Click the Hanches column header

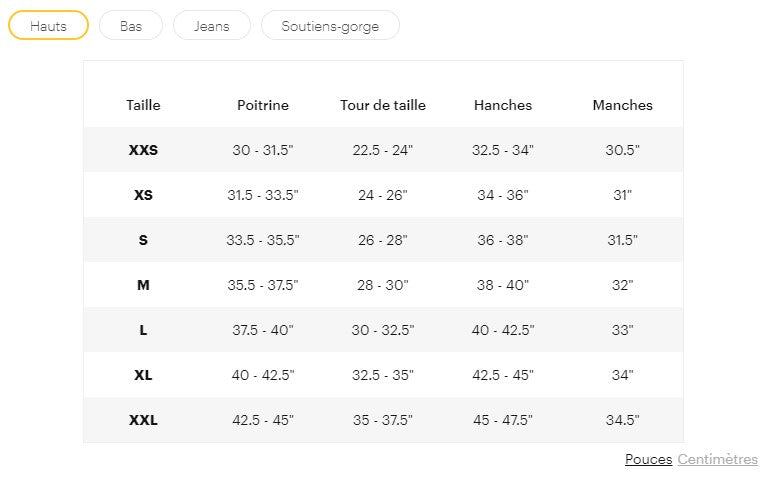pyautogui.click(x=503, y=105)
